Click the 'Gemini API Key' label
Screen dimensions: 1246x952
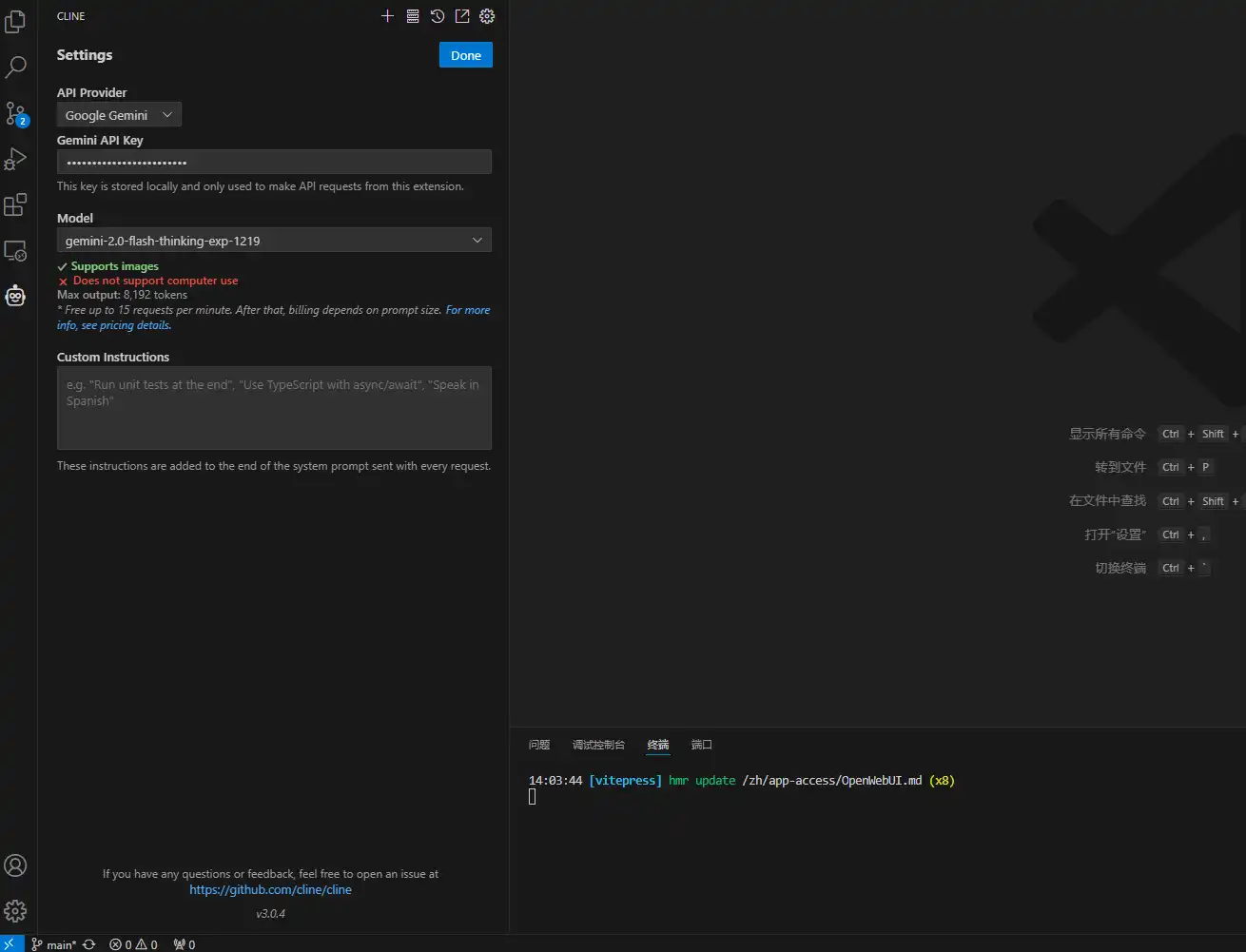(x=100, y=141)
